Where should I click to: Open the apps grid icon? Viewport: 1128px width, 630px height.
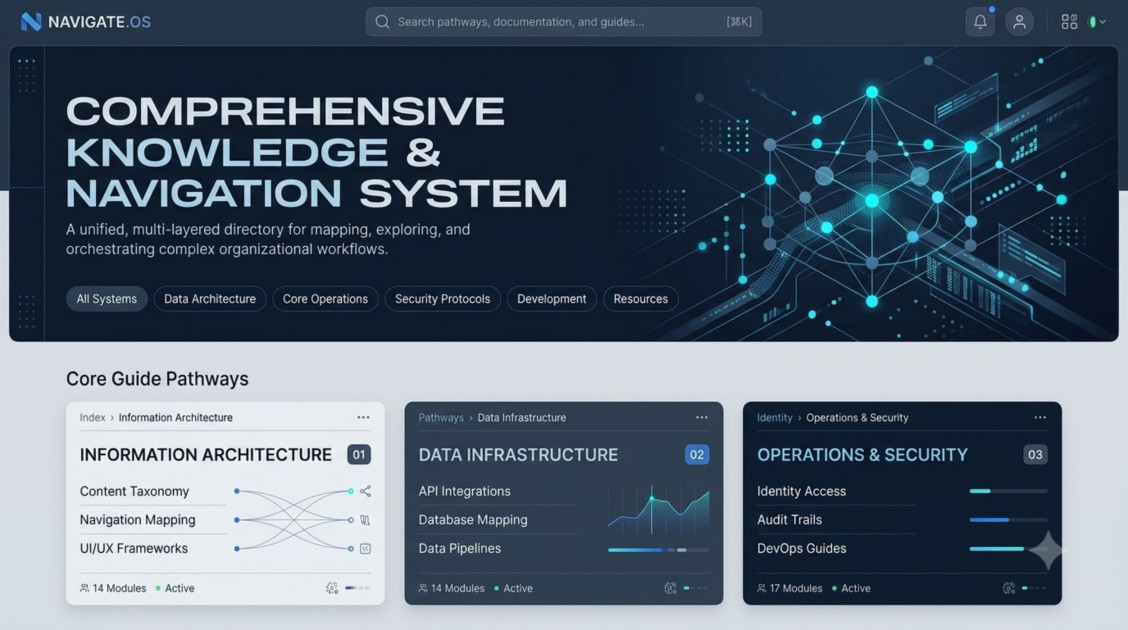pos(1069,22)
